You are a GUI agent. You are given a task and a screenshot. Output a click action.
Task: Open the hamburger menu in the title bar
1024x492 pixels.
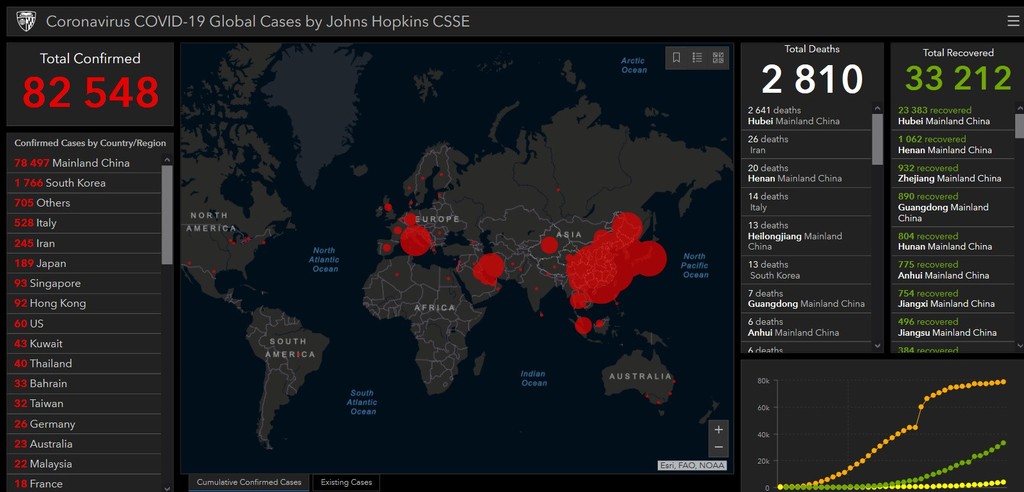tap(1013, 22)
